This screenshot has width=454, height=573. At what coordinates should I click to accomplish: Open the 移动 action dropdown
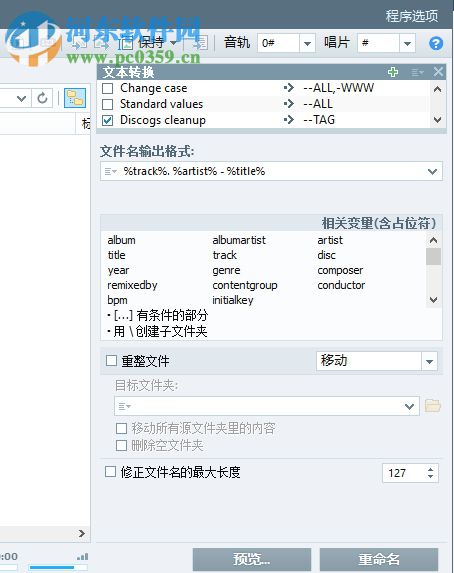(x=429, y=361)
